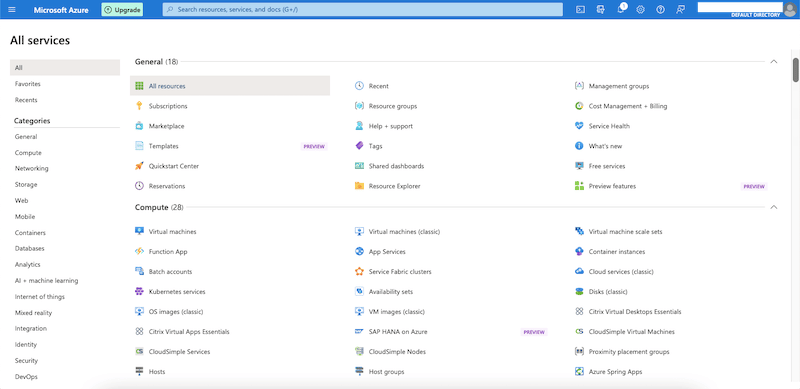
Task: Click the Marketplace bag icon
Action: tap(139, 126)
